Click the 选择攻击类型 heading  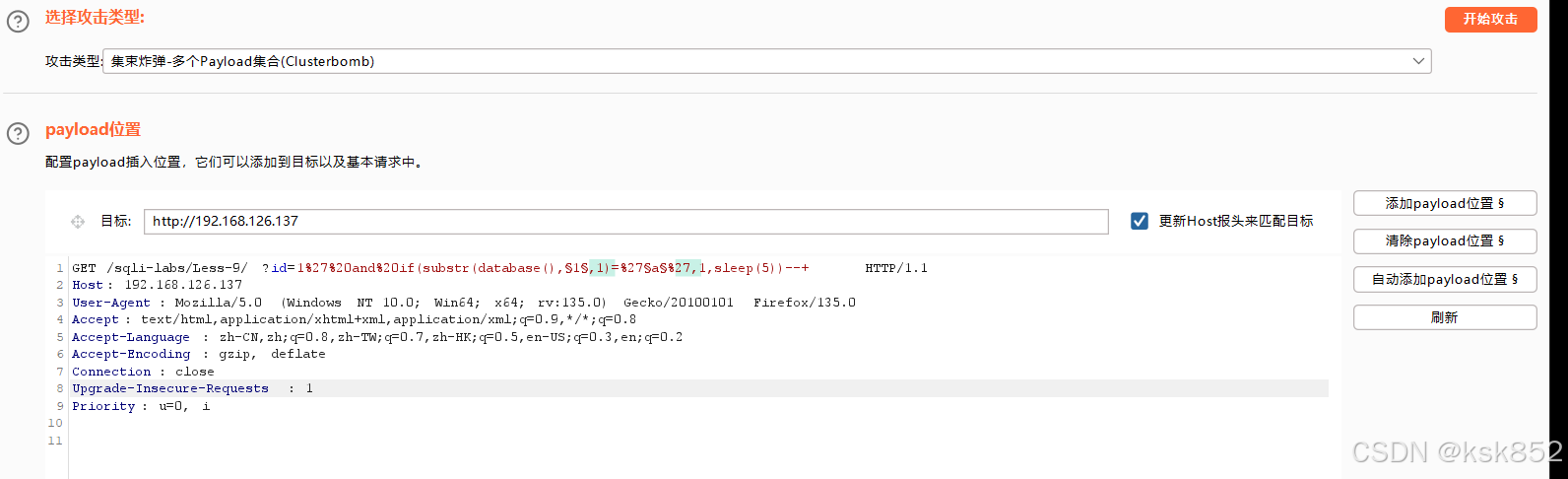point(95,18)
